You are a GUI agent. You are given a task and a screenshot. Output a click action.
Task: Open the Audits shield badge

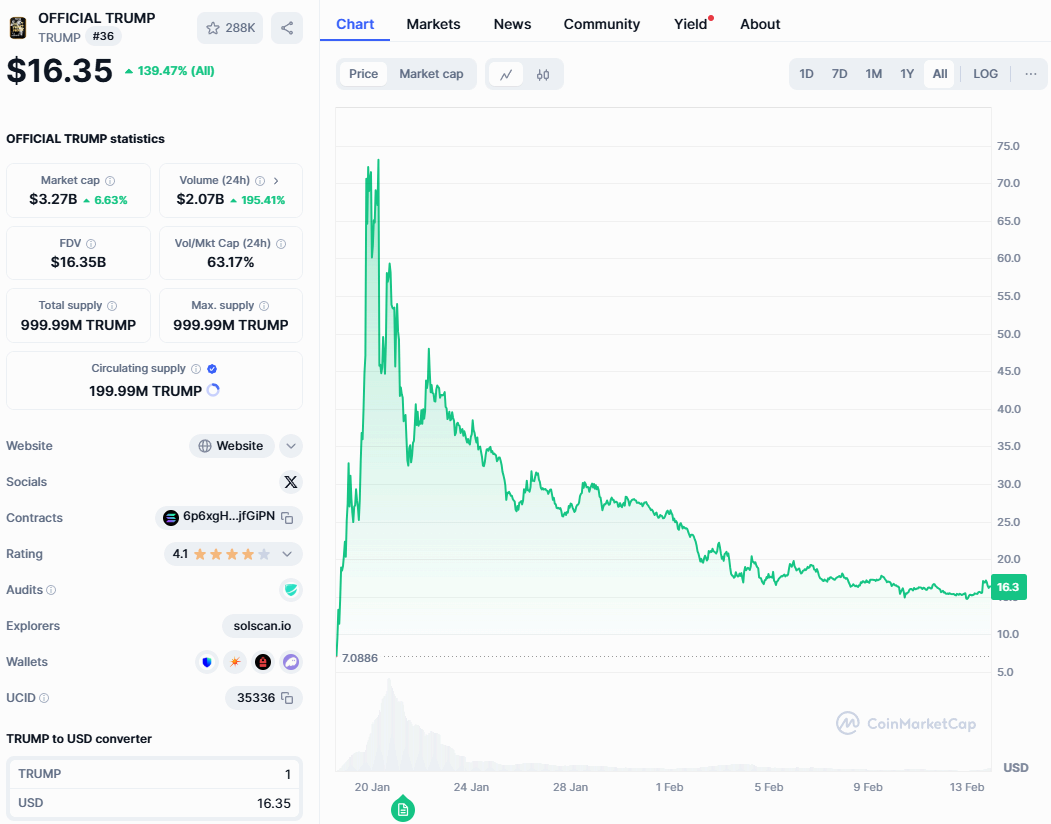pyautogui.click(x=291, y=590)
